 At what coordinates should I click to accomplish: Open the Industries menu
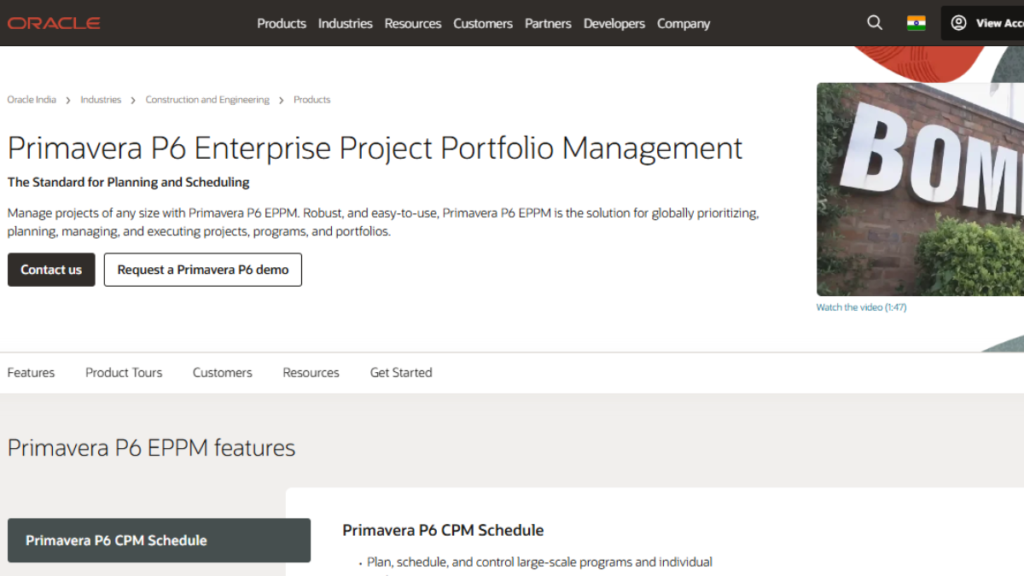[x=345, y=23]
